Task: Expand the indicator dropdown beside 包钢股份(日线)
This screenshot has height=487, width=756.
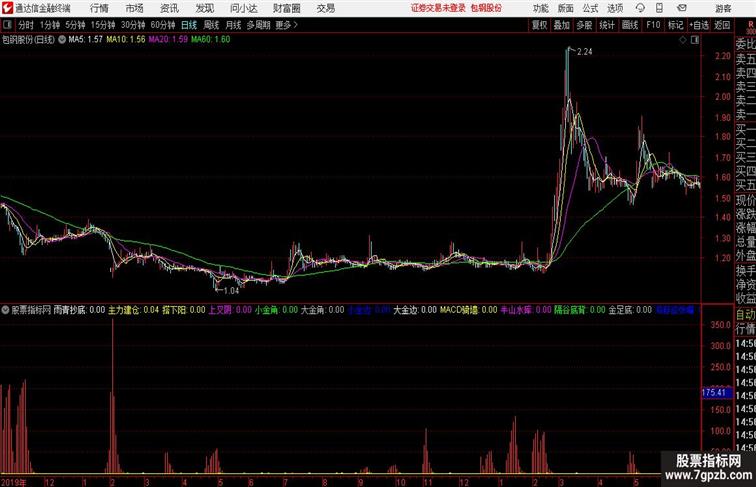Action: pyautogui.click(x=62, y=40)
